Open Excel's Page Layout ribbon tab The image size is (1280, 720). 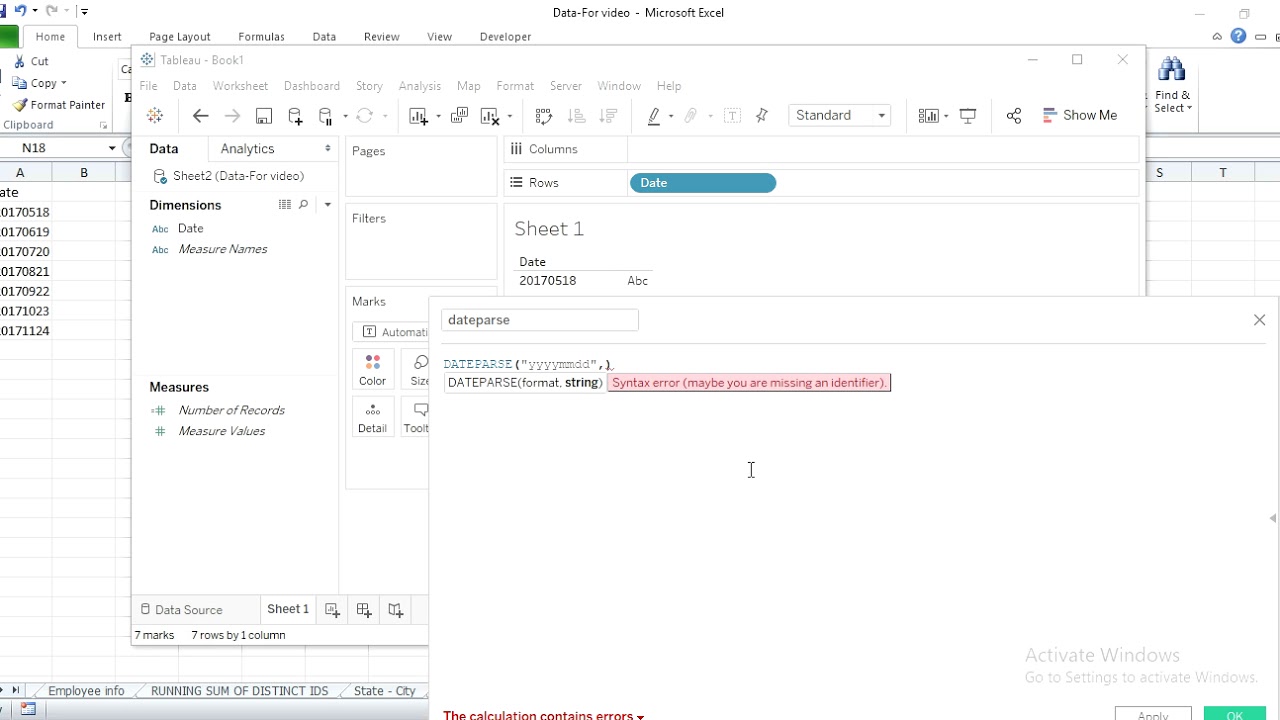[x=180, y=37]
